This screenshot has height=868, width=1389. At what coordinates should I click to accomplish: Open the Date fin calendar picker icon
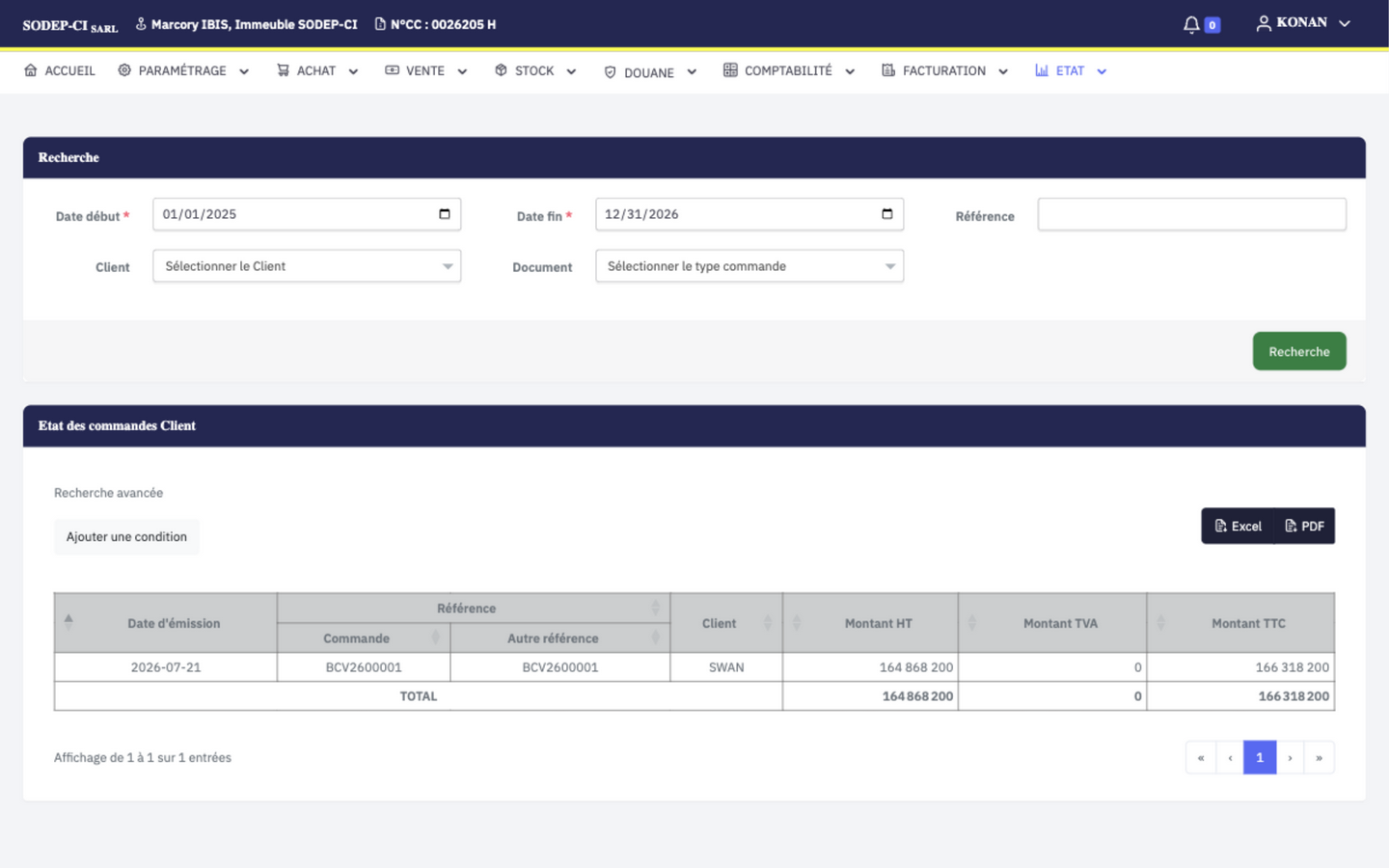coord(887,214)
